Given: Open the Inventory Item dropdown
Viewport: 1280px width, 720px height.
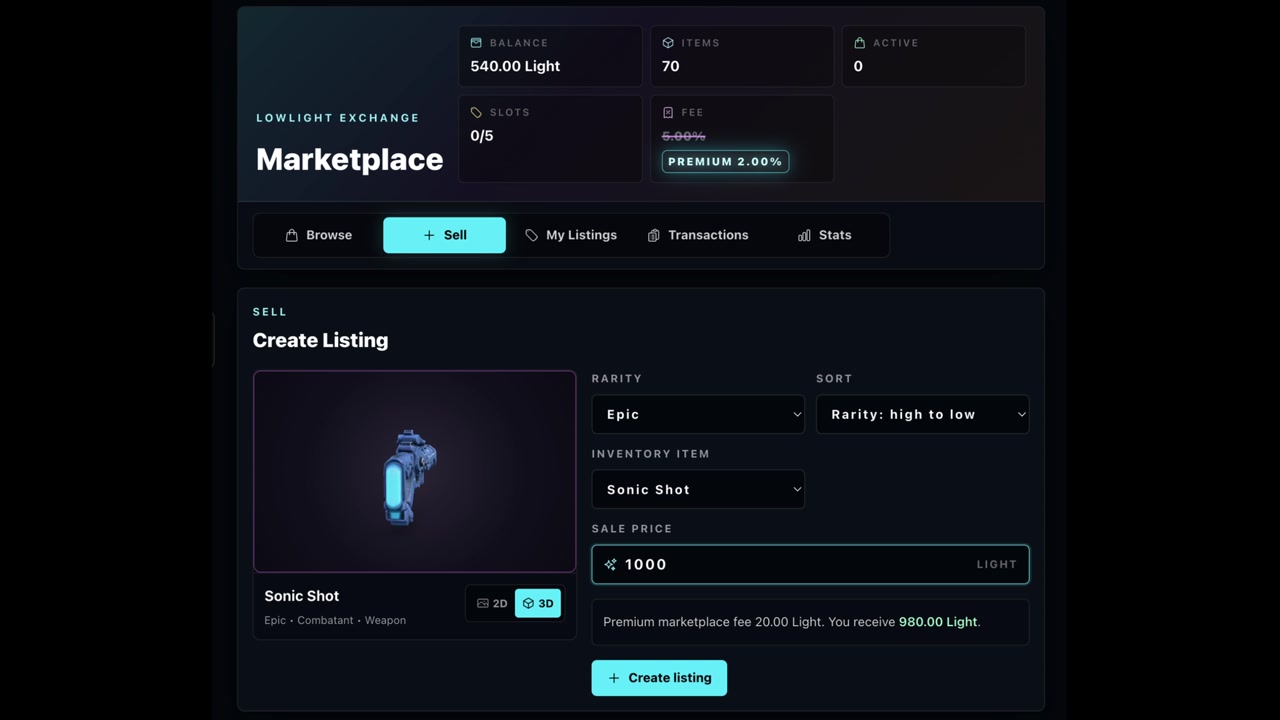Looking at the screenshot, I should pyautogui.click(x=698, y=489).
